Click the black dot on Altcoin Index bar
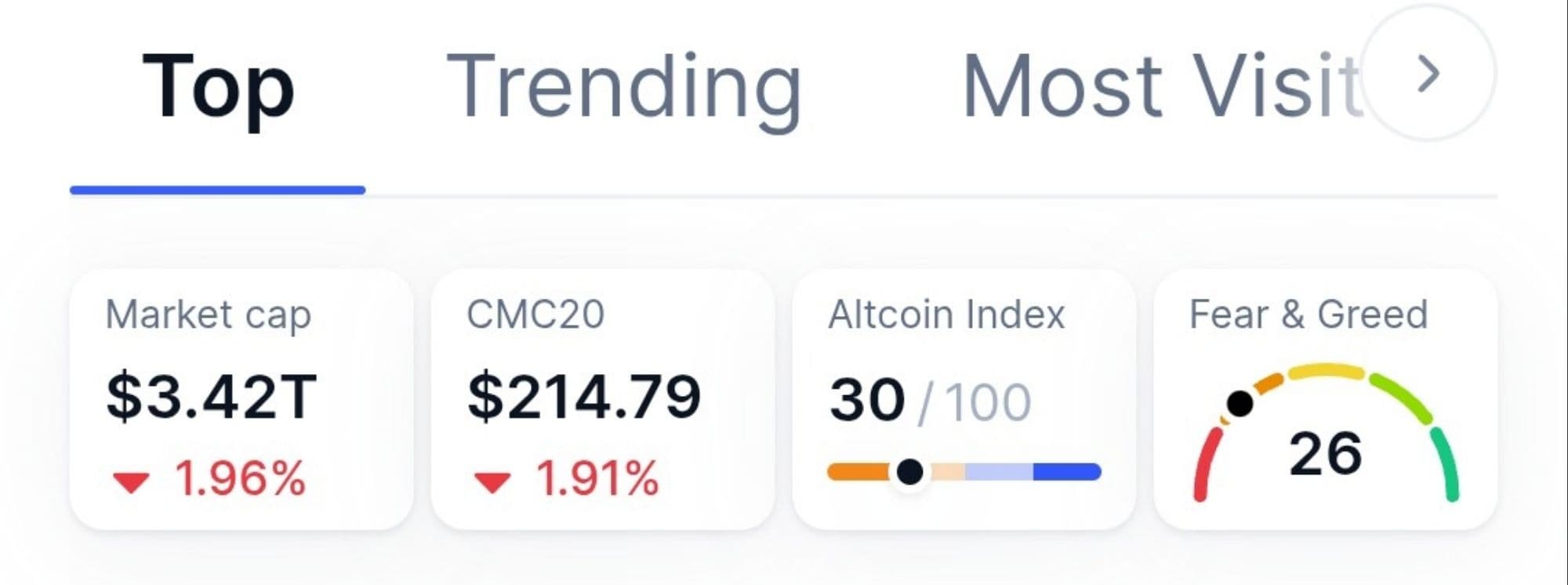1568x585 pixels. [x=909, y=471]
